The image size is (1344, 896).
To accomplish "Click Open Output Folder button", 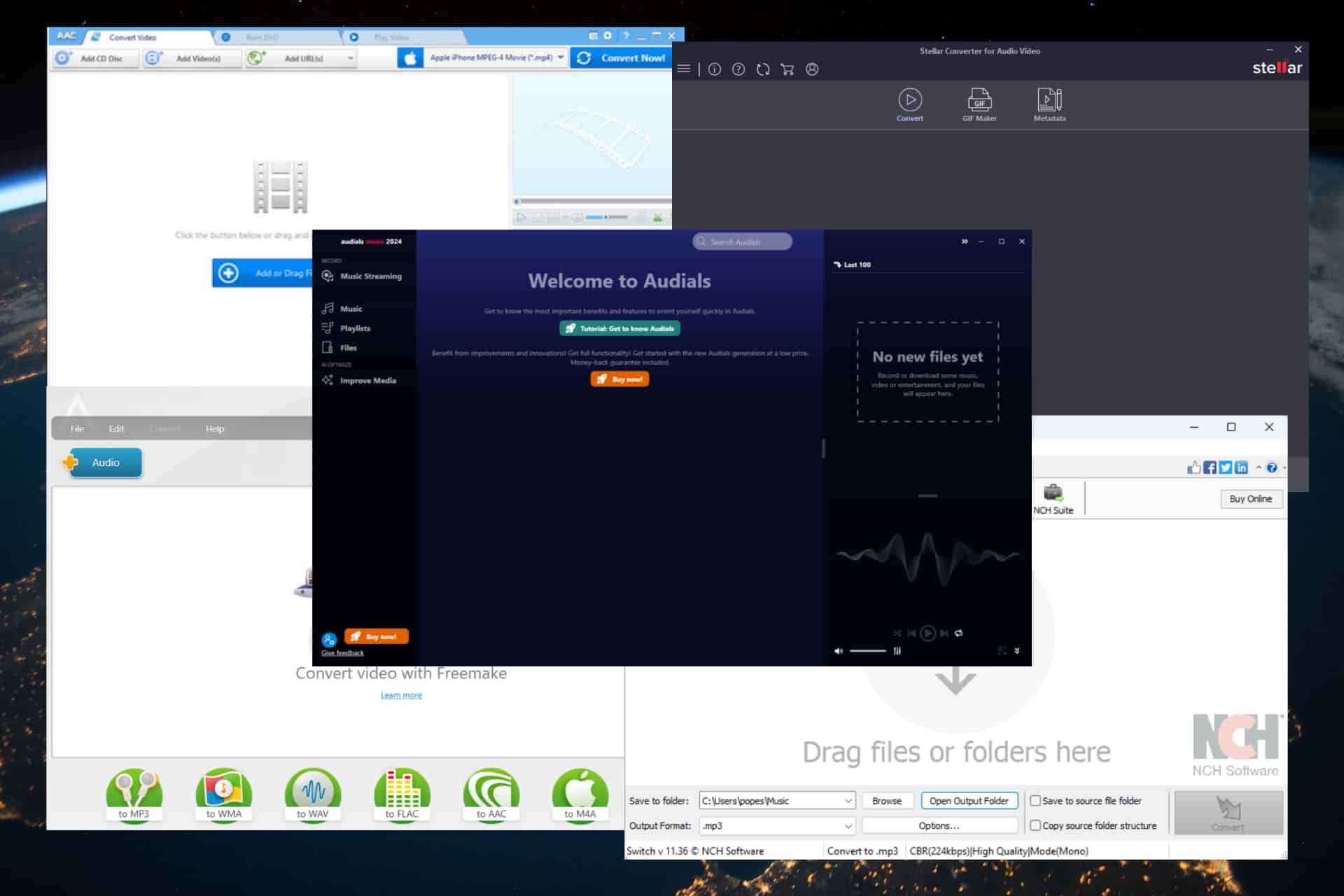I will point(969,800).
